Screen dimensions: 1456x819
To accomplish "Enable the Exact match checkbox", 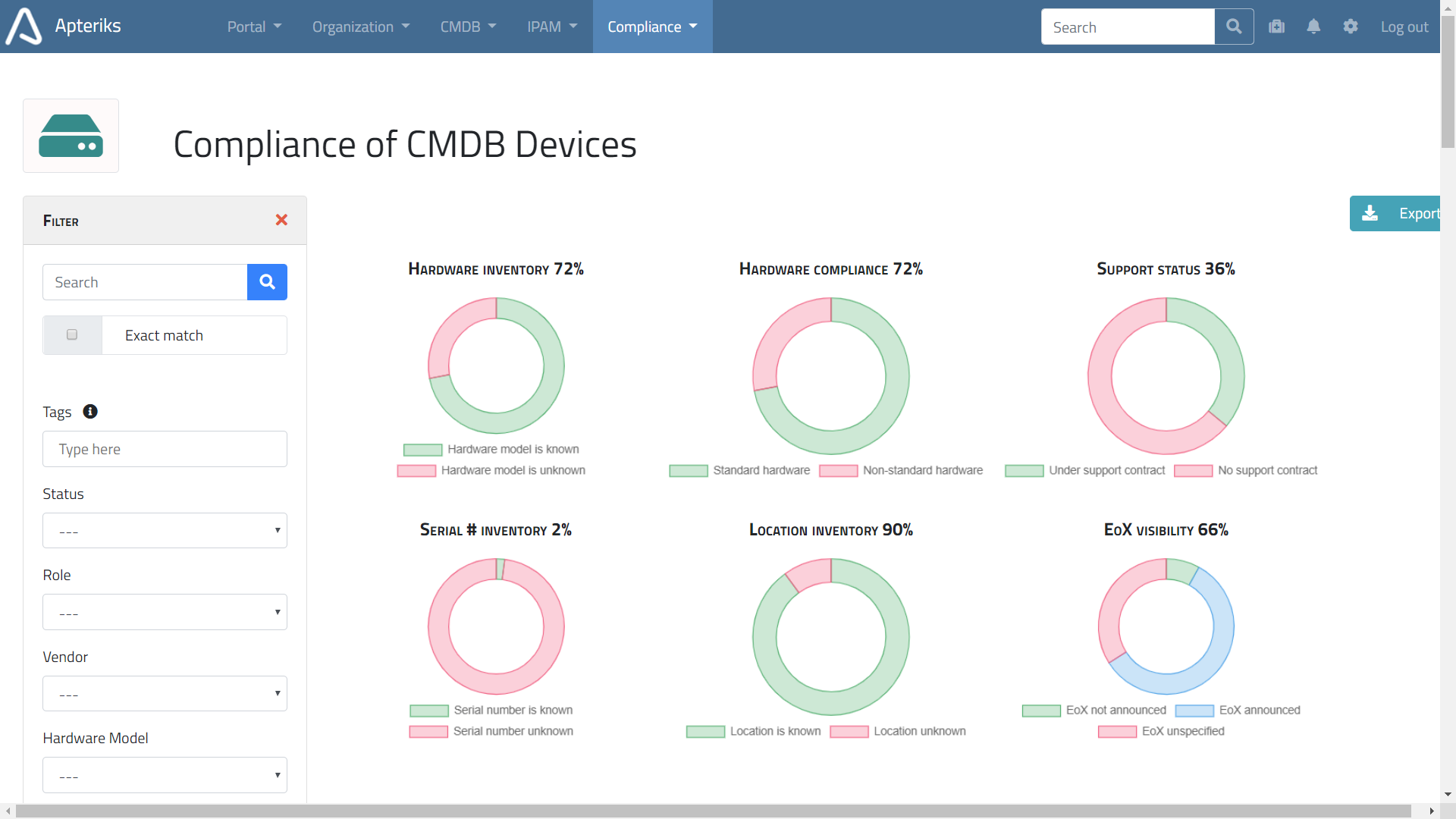I will point(72,334).
